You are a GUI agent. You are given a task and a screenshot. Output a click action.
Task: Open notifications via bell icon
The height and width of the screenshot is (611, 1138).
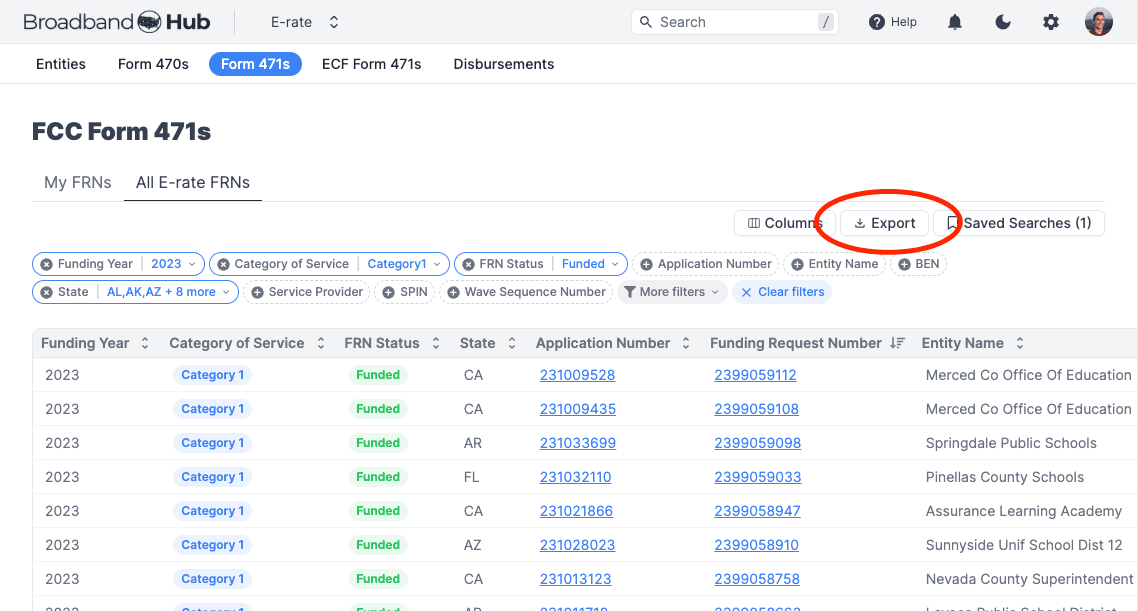pos(955,21)
